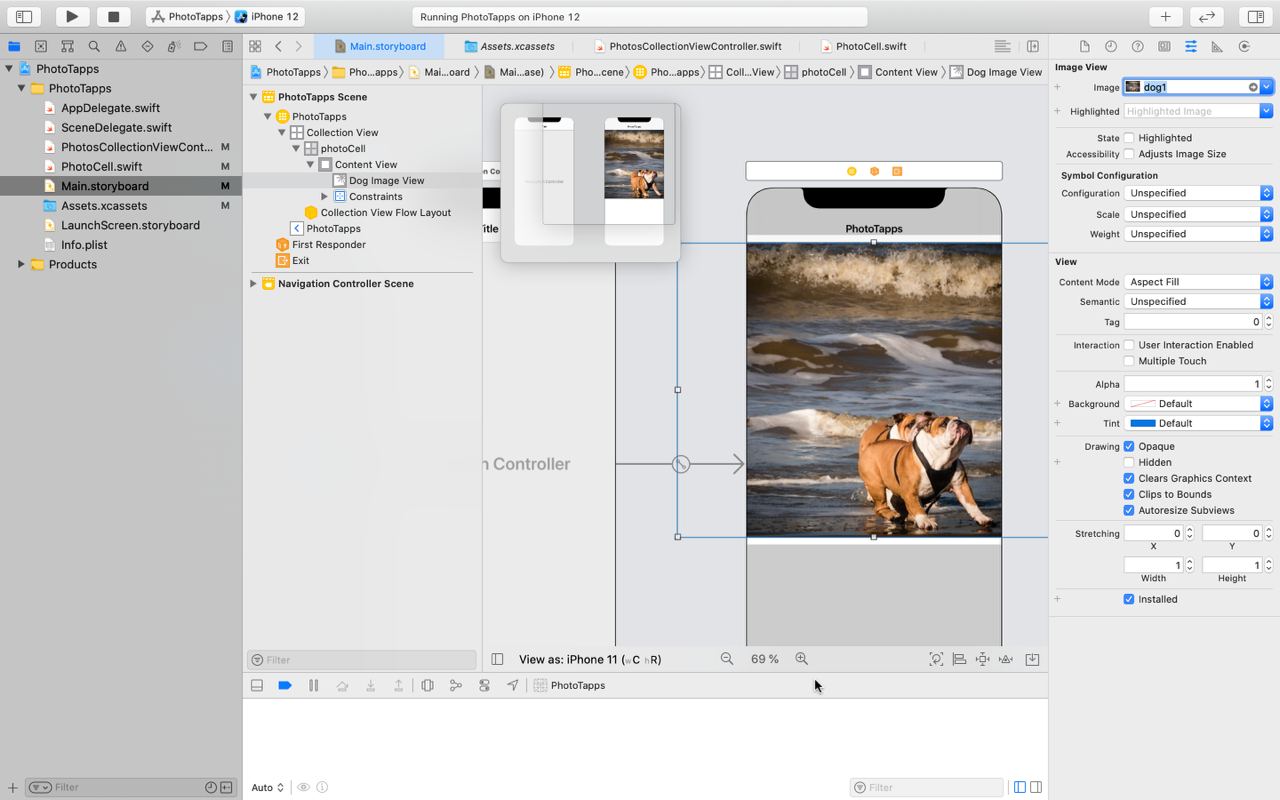
Task: Go back in editor history
Action: click(x=278, y=46)
